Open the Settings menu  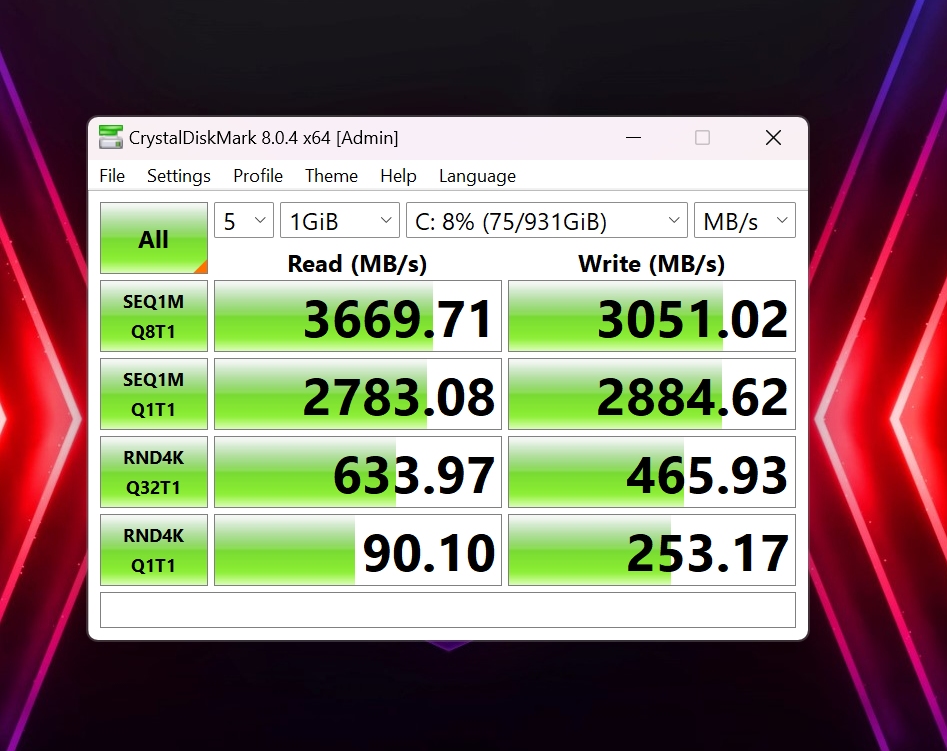(x=179, y=176)
